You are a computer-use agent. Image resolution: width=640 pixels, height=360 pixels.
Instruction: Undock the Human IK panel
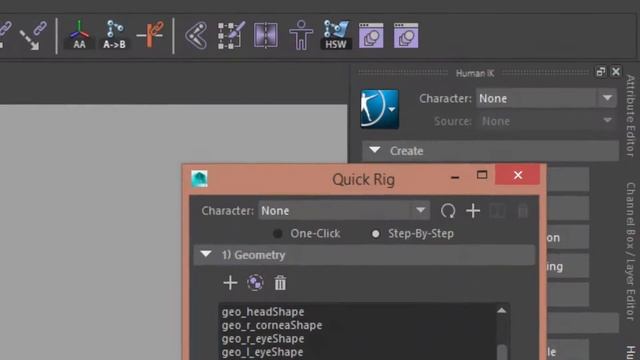click(x=600, y=72)
